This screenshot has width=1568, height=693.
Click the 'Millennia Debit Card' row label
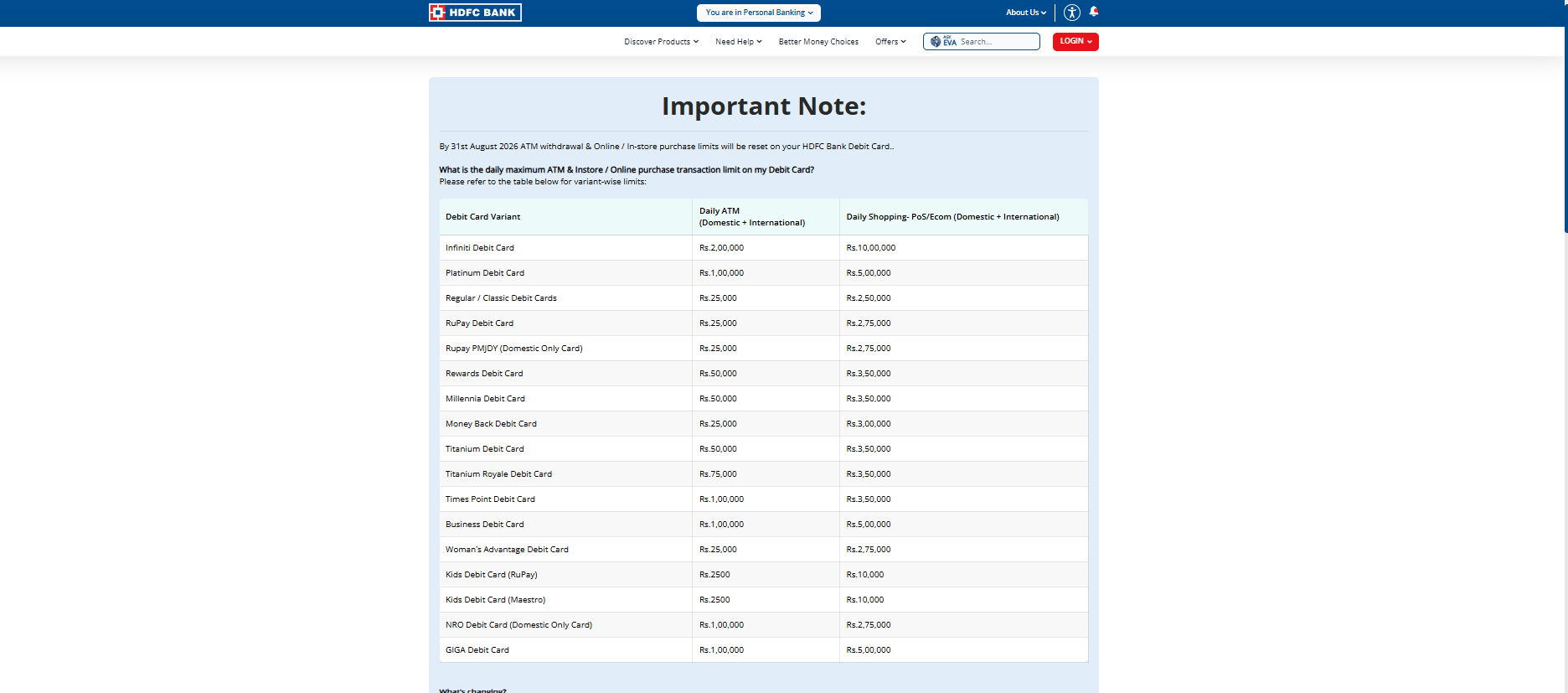pos(485,399)
